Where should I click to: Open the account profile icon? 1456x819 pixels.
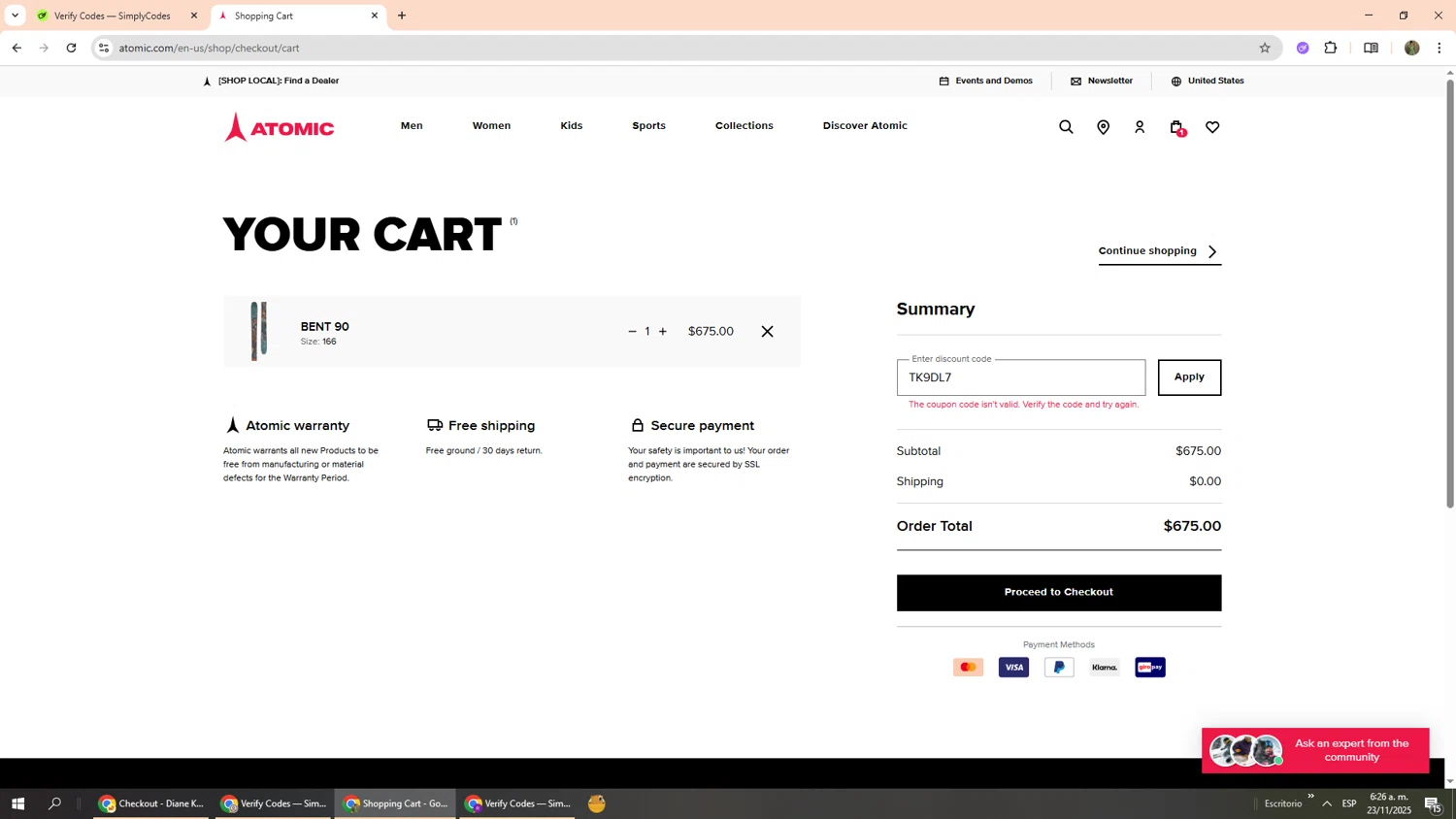point(1140,127)
